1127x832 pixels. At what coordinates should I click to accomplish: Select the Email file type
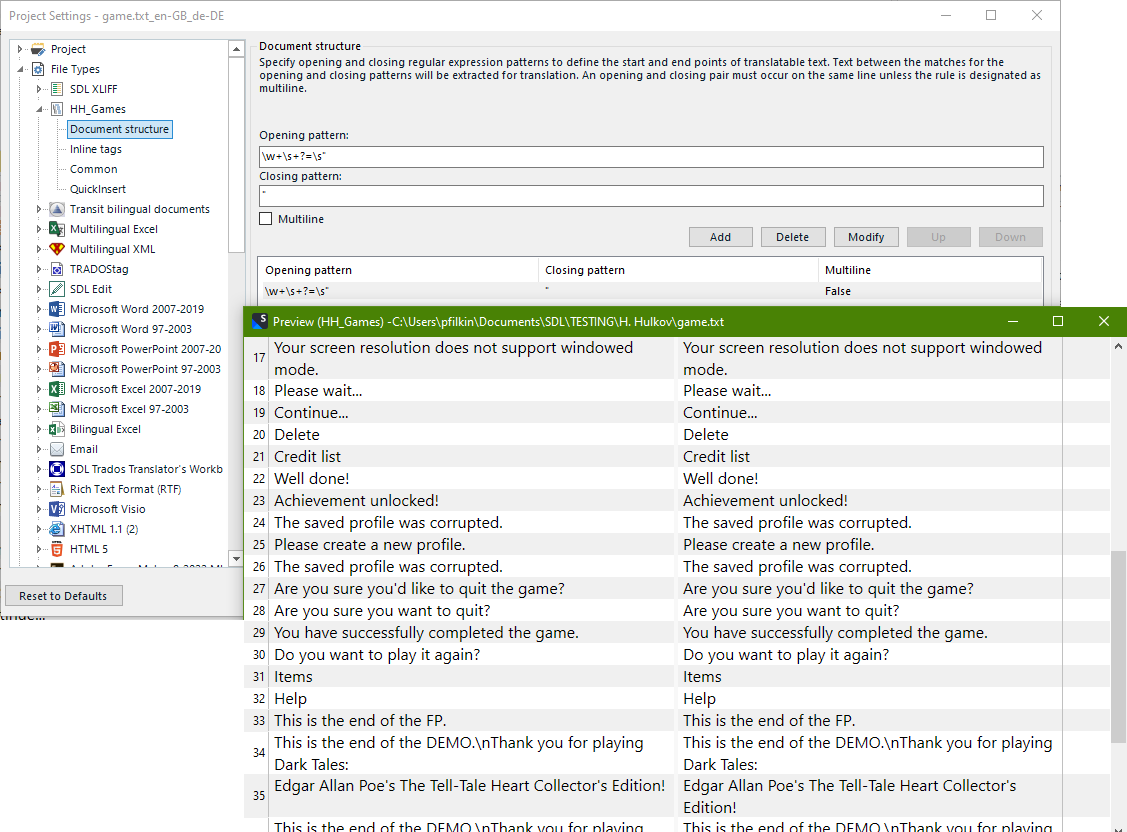tap(83, 449)
